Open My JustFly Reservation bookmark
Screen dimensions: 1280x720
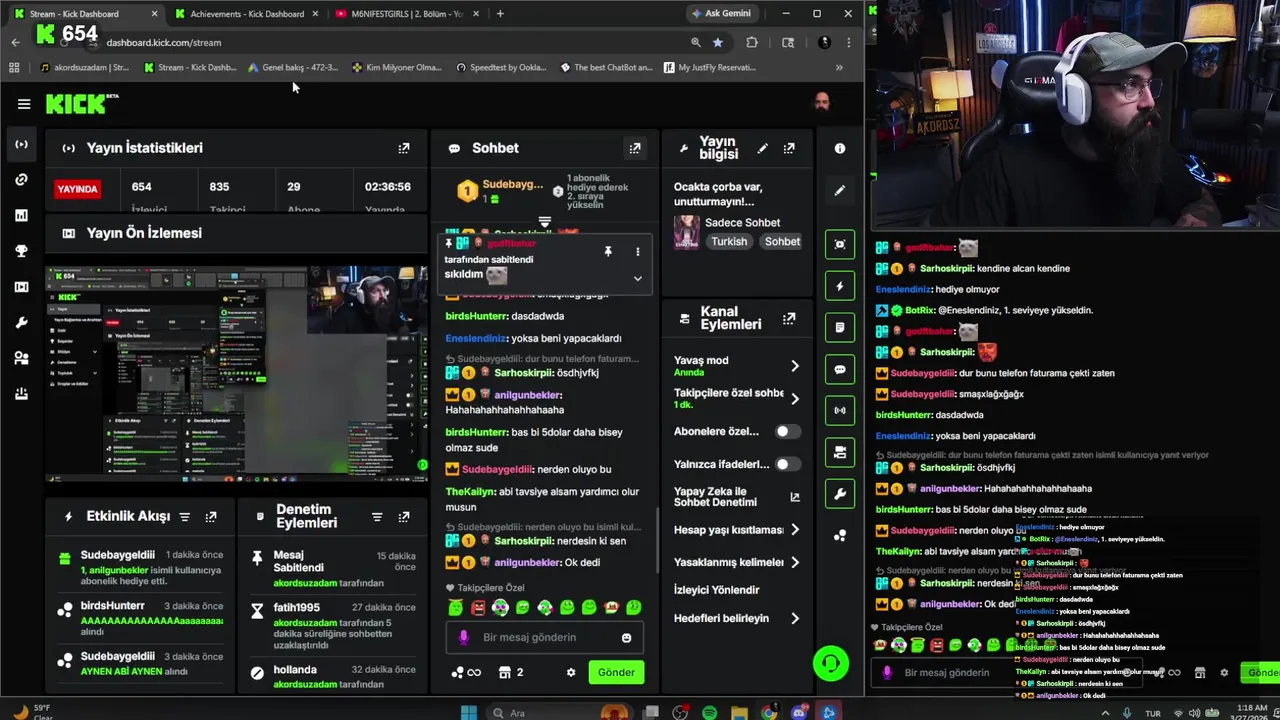pyautogui.click(x=709, y=68)
